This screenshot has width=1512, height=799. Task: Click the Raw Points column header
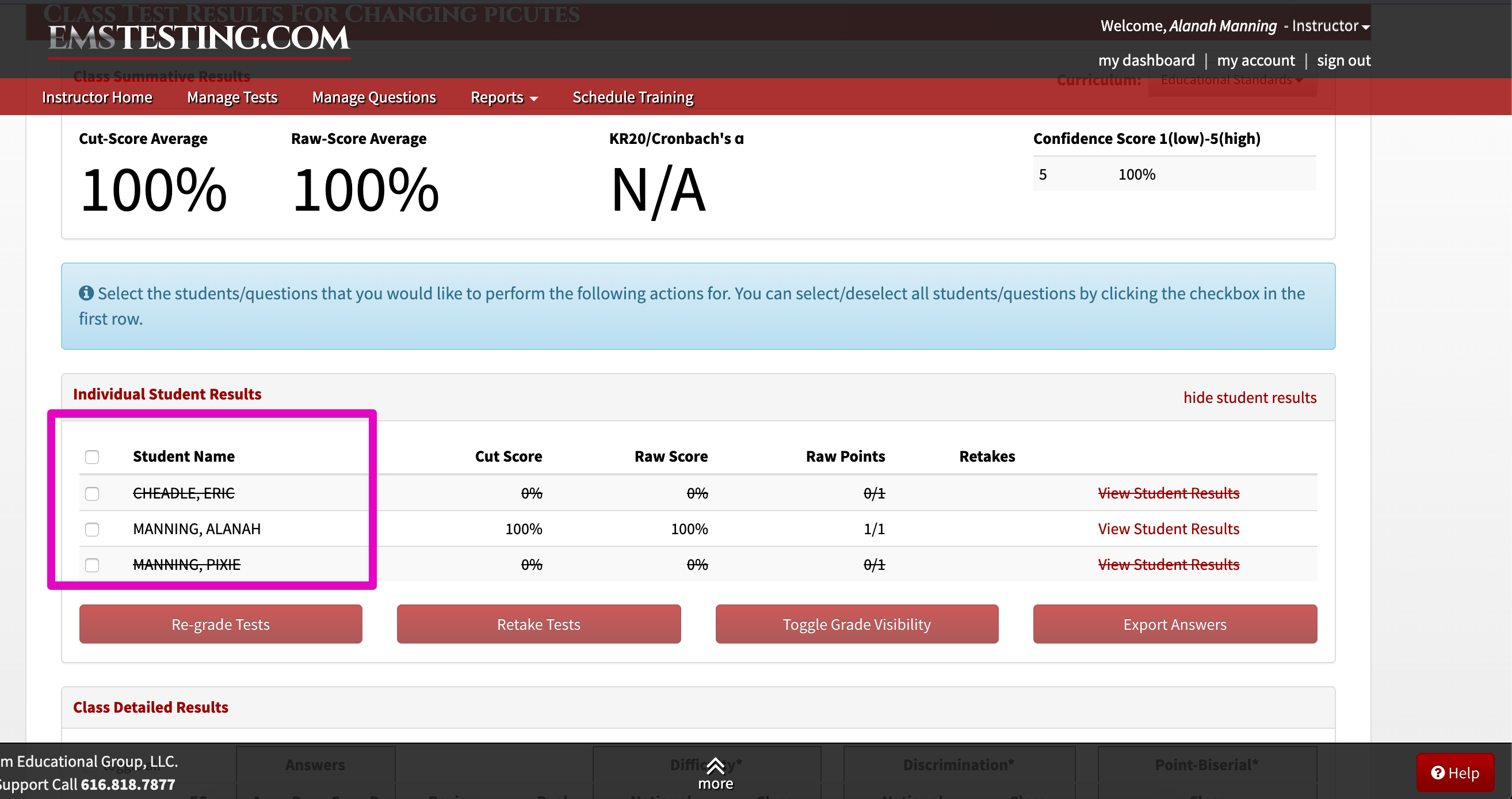pyautogui.click(x=845, y=456)
